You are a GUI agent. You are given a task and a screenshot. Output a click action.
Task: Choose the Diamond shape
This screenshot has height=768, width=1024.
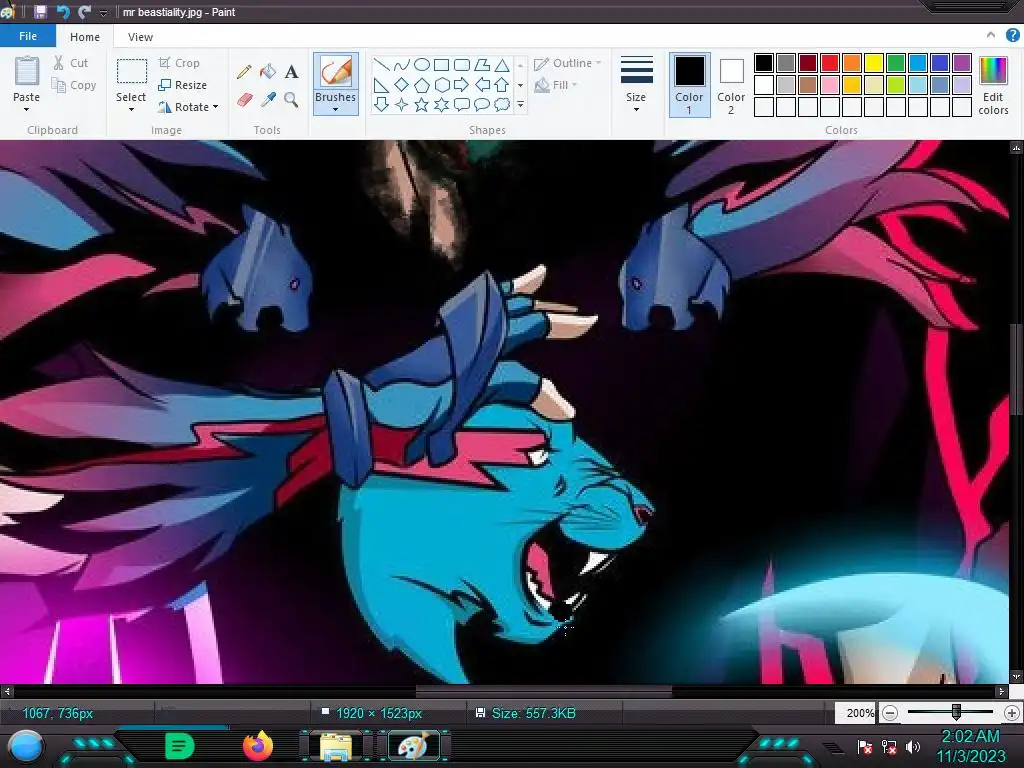402,85
